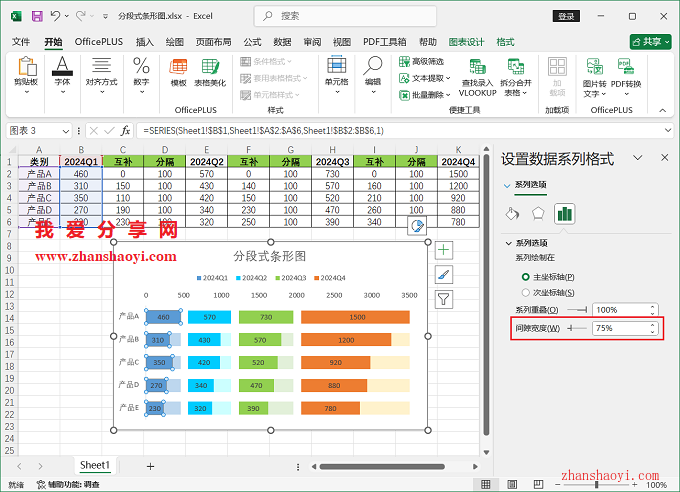Image resolution: width=680 pixels, height=492 pixels.
Task: Select the Series Options bar chart icon
Action: 564,213
